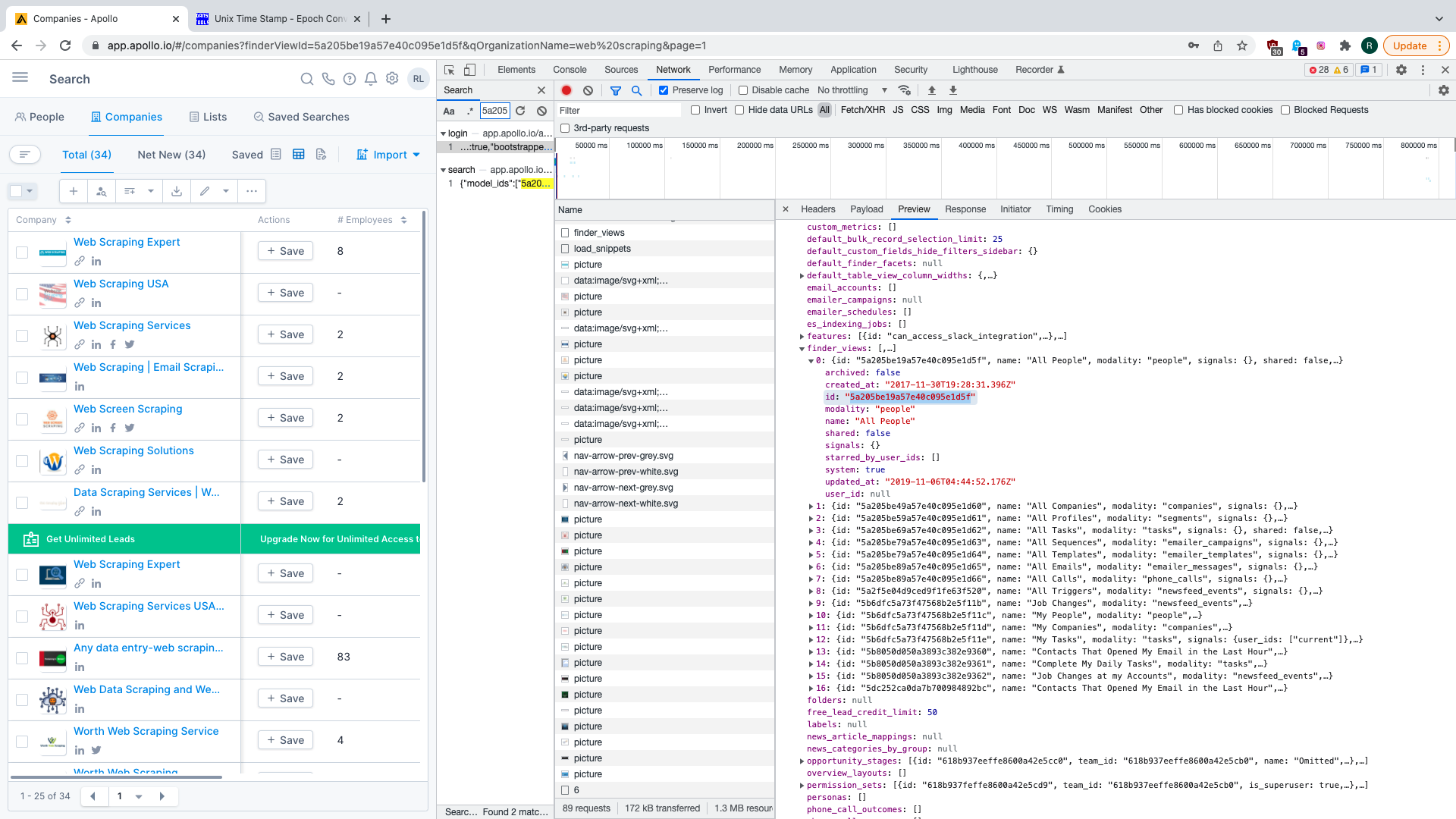Click the Chrome Update button
The width and height of the screenshot is (1456, 819).
click(1415, 45)
